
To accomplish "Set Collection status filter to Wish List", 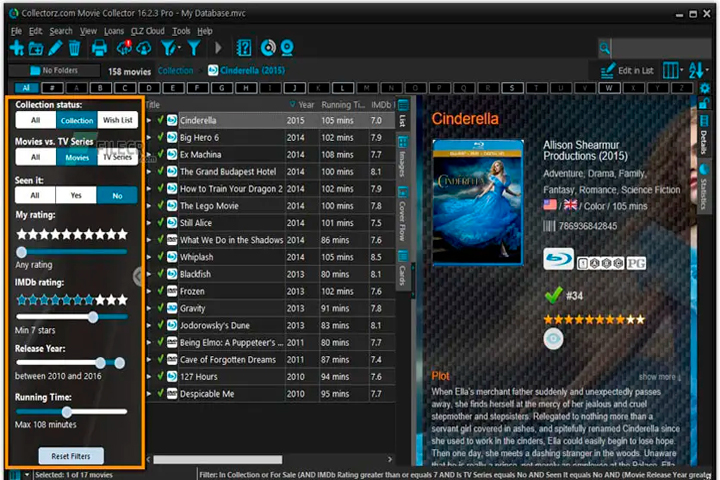I will point(118,120).
